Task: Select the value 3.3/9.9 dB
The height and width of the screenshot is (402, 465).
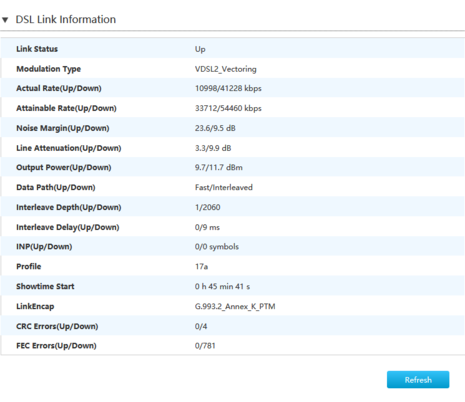Action: pos(213,148)
